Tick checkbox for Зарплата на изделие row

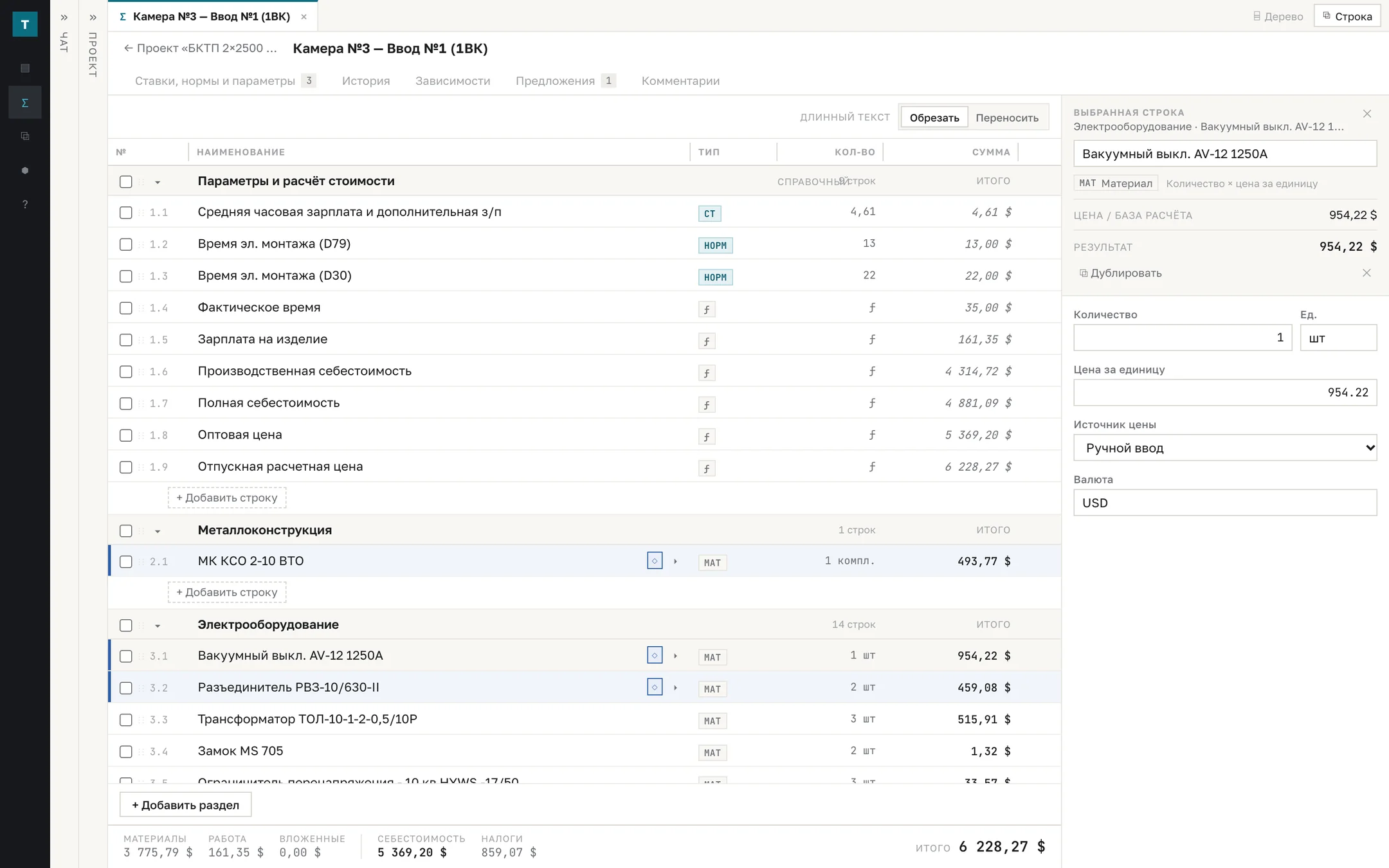pos(126,340)
